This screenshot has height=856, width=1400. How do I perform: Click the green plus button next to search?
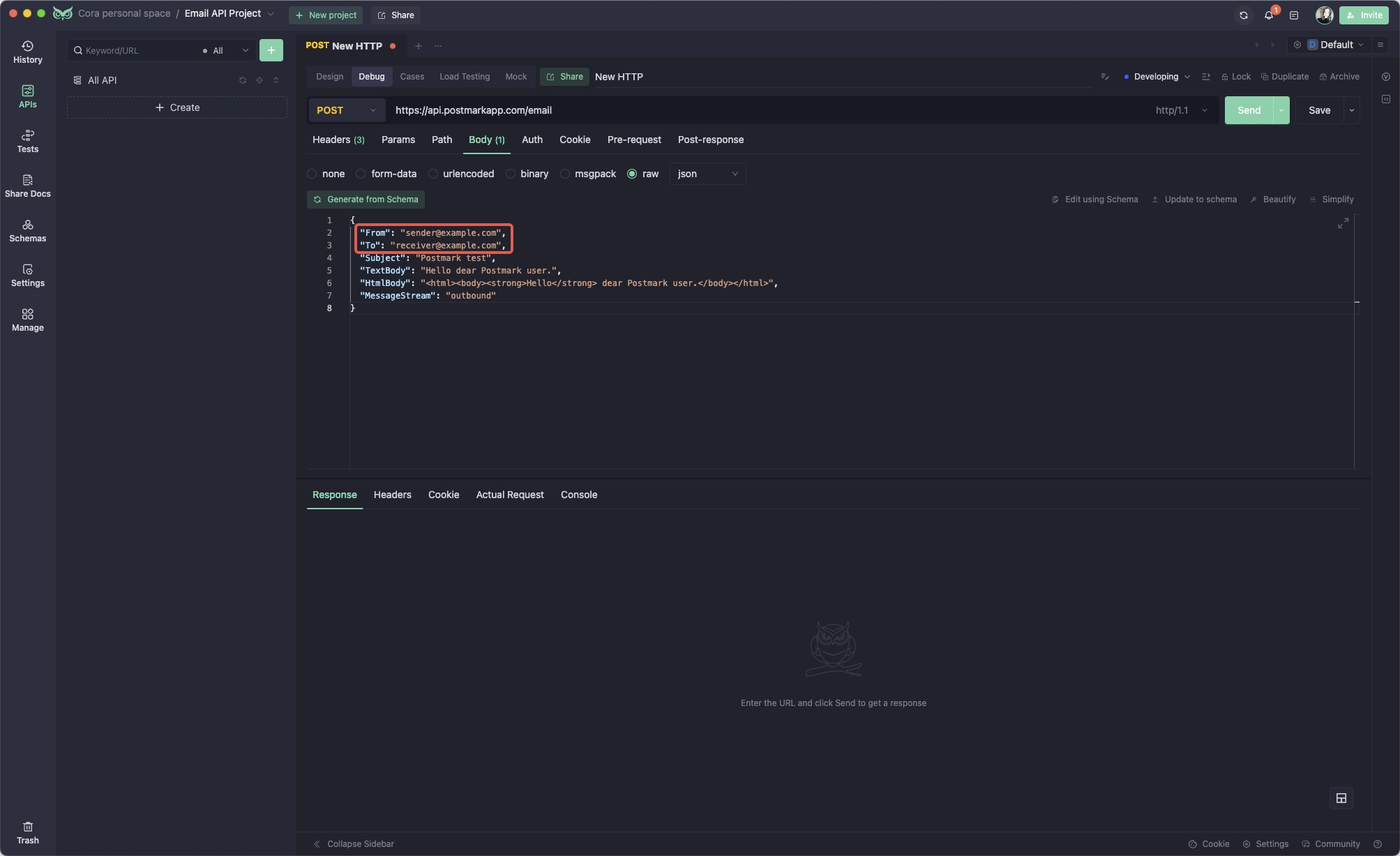point(271,50)
